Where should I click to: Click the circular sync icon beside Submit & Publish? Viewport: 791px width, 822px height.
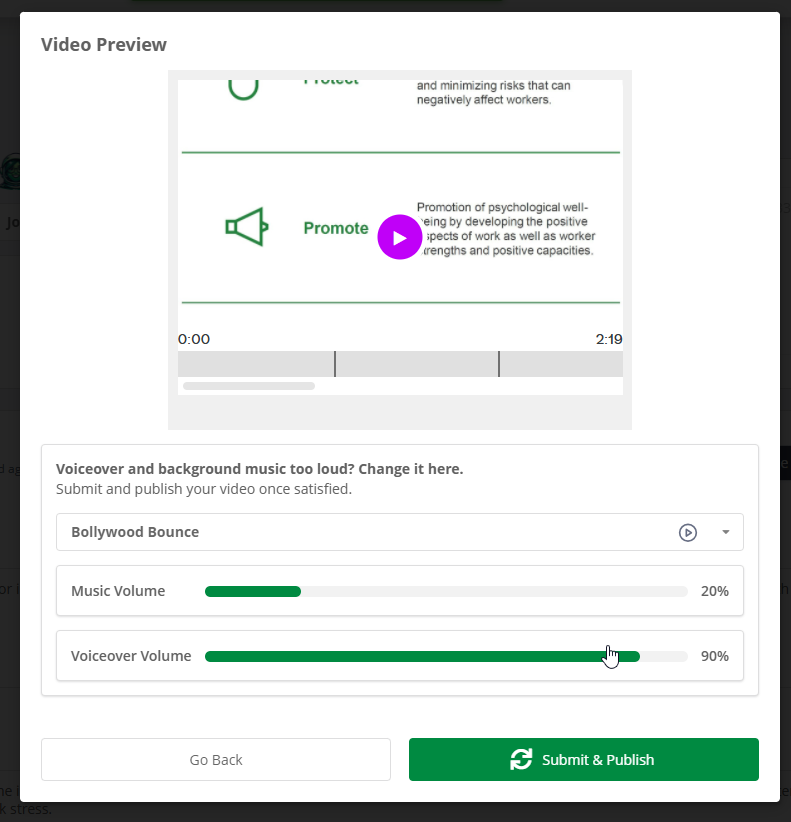pos(521,760)
